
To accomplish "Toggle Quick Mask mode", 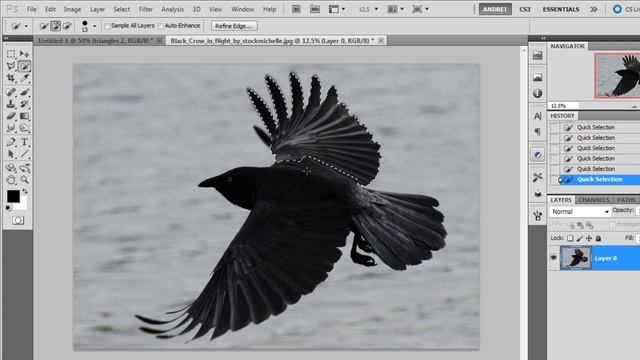I will coord(18,220).
